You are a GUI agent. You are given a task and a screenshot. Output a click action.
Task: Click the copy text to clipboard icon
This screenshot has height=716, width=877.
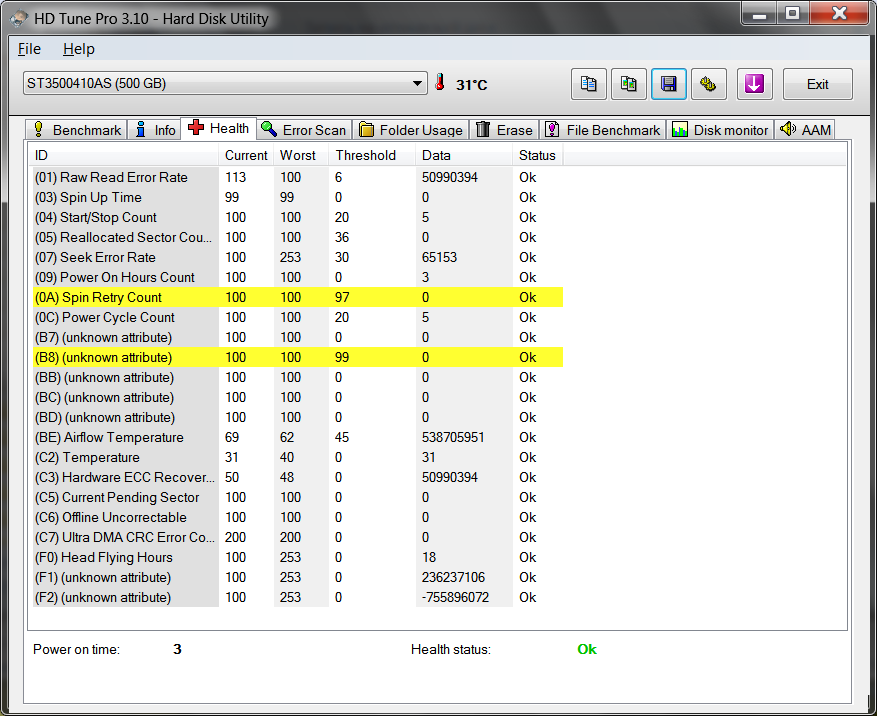pos(589,85)
